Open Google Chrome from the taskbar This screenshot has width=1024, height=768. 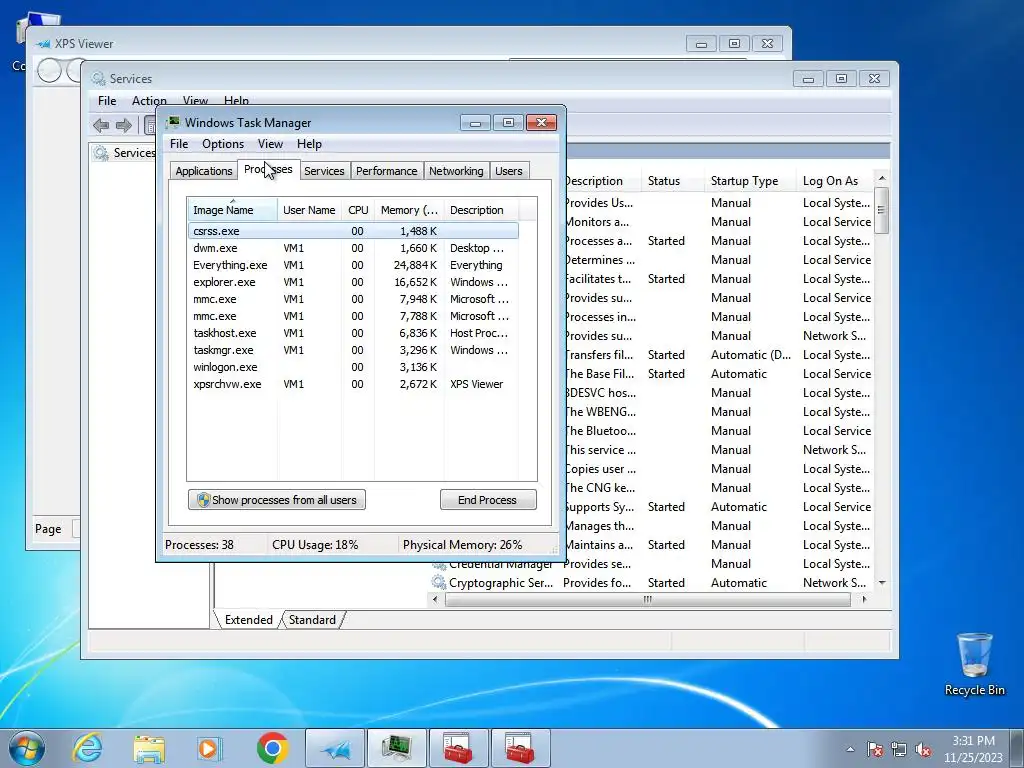272,748
